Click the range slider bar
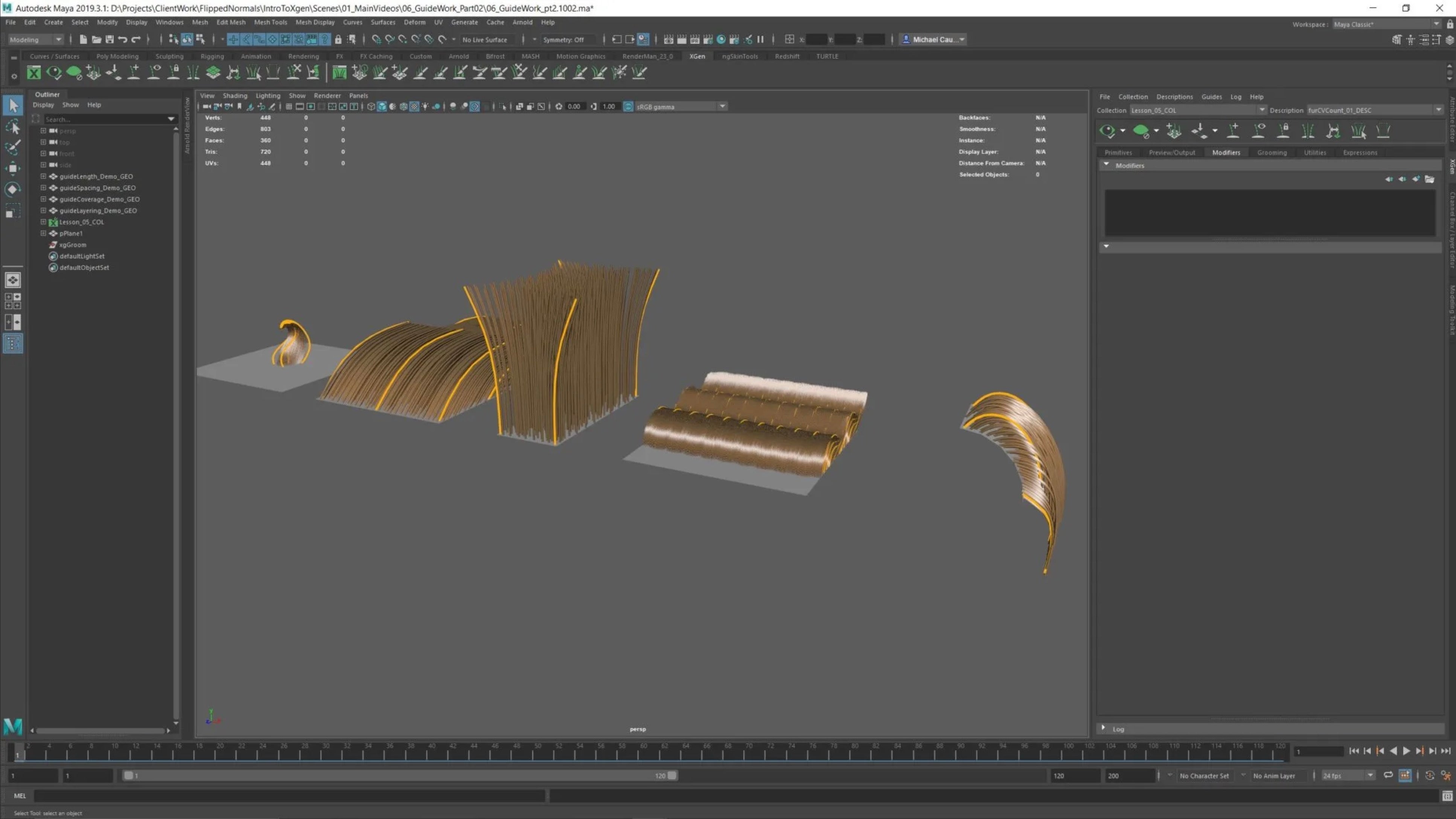Screen dimensions: 1456x819 400,775
